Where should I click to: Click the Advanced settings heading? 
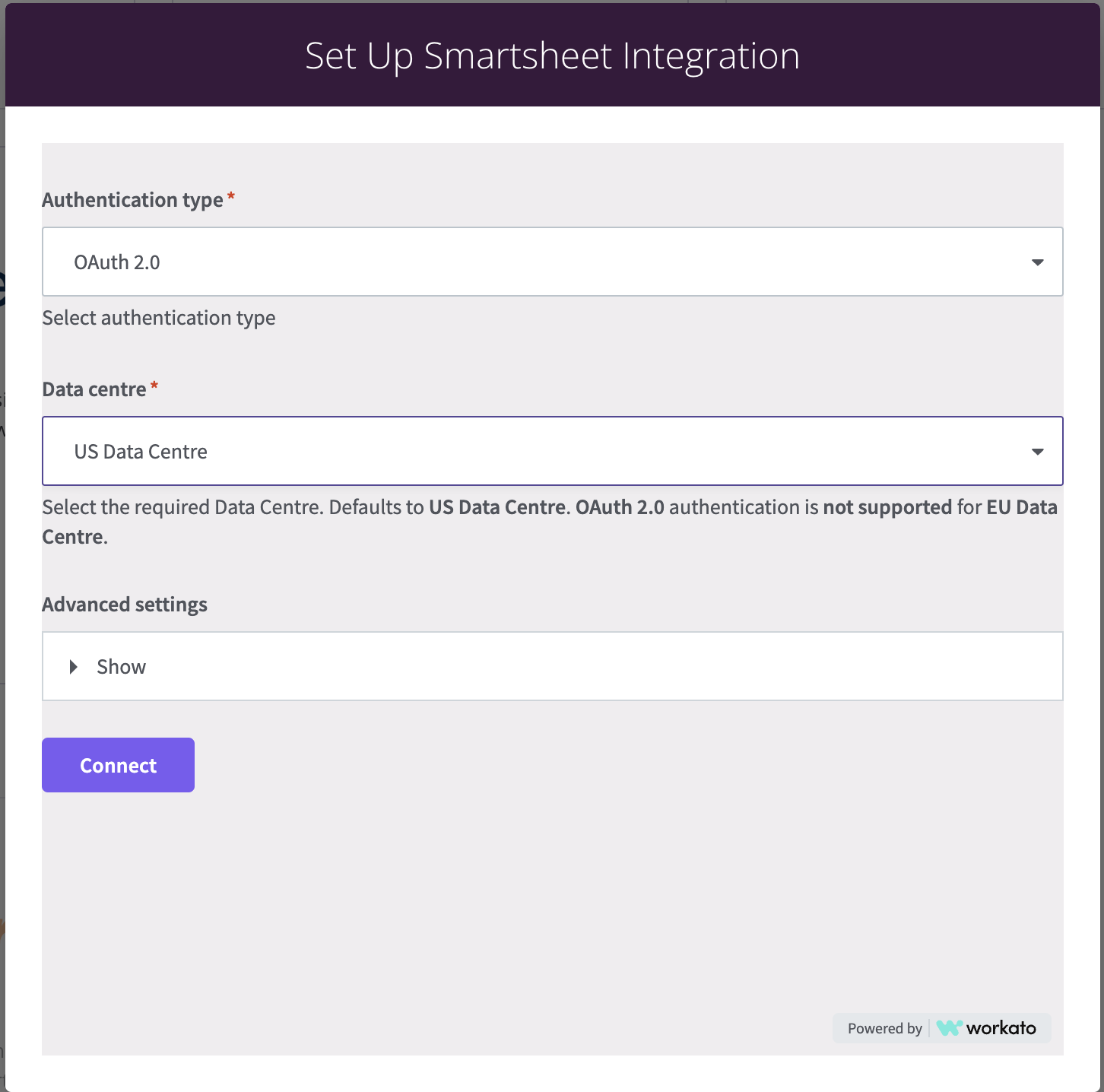[x=125, y=605]
